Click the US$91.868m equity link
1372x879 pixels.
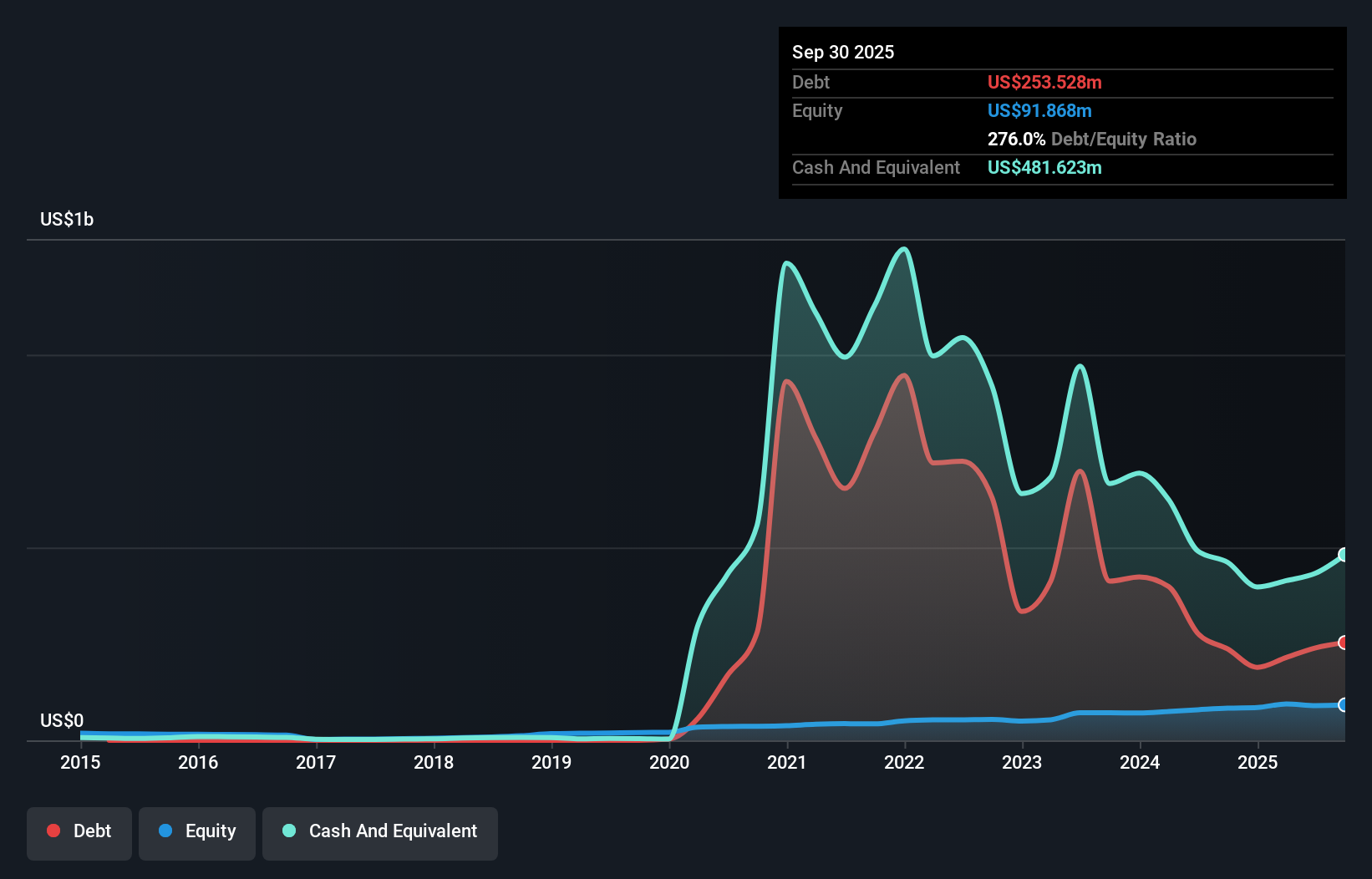[x=1039, y=109]
